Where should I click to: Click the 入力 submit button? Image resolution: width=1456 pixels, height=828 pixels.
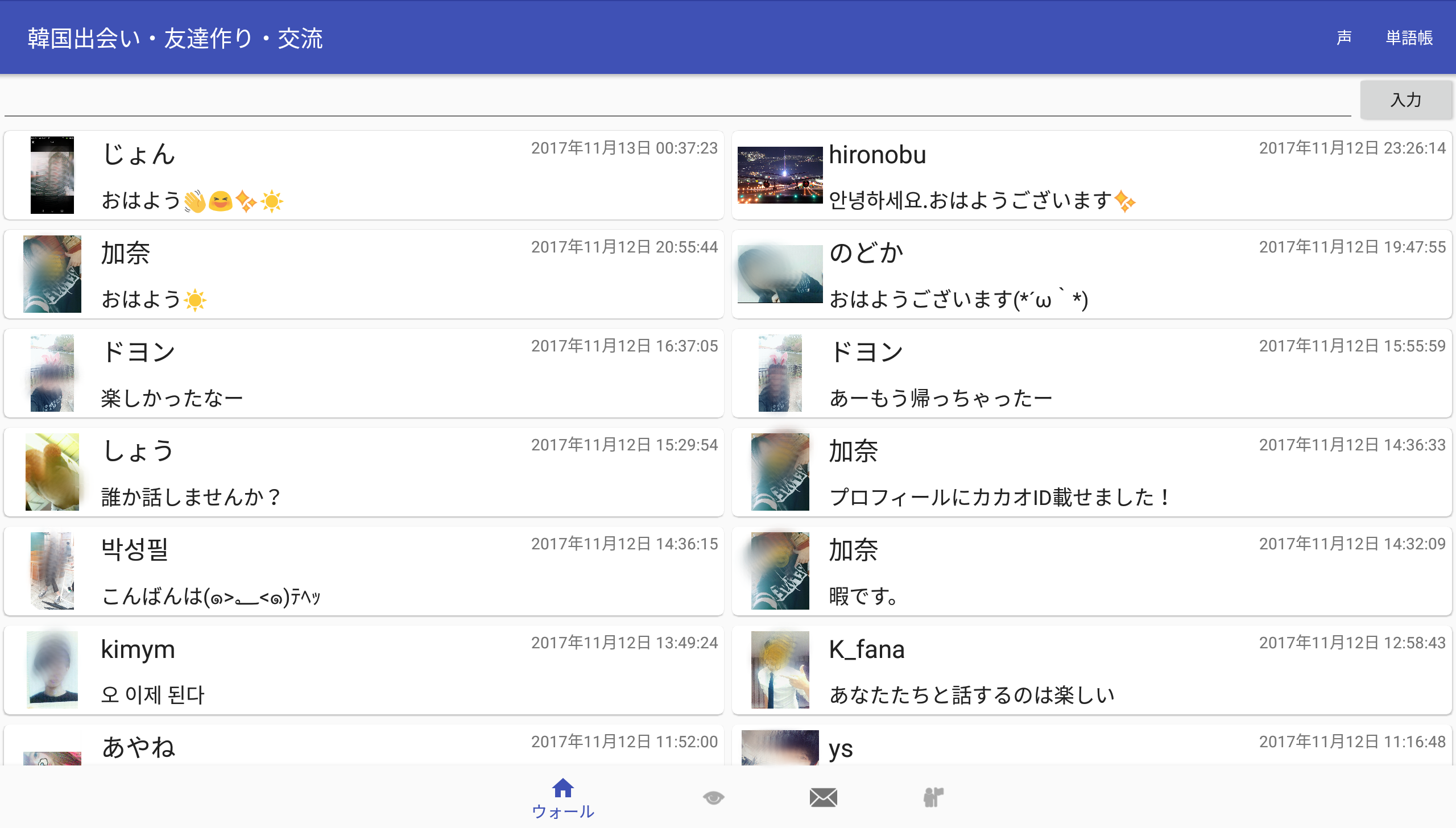[x=1405, y=100]
